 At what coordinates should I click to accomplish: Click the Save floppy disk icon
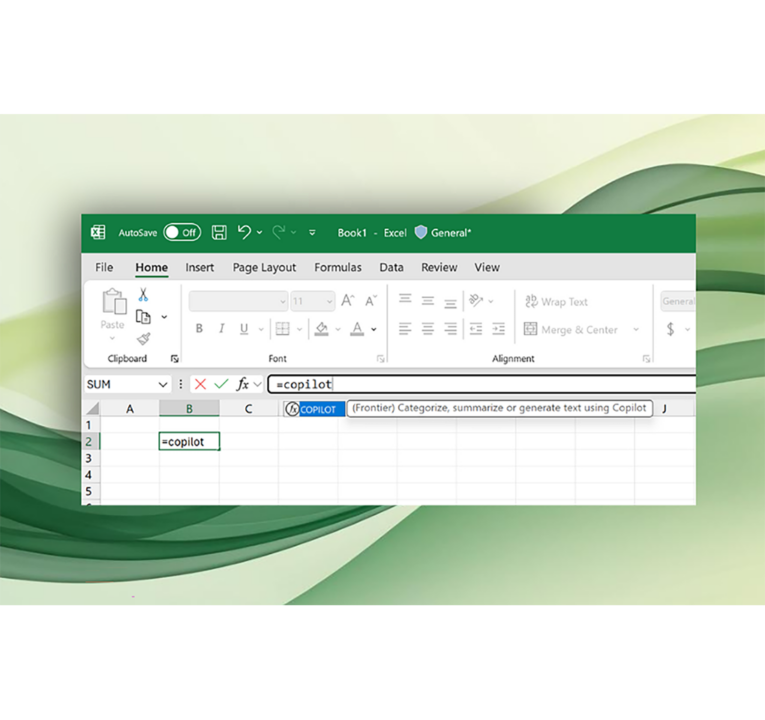(219, 232)
